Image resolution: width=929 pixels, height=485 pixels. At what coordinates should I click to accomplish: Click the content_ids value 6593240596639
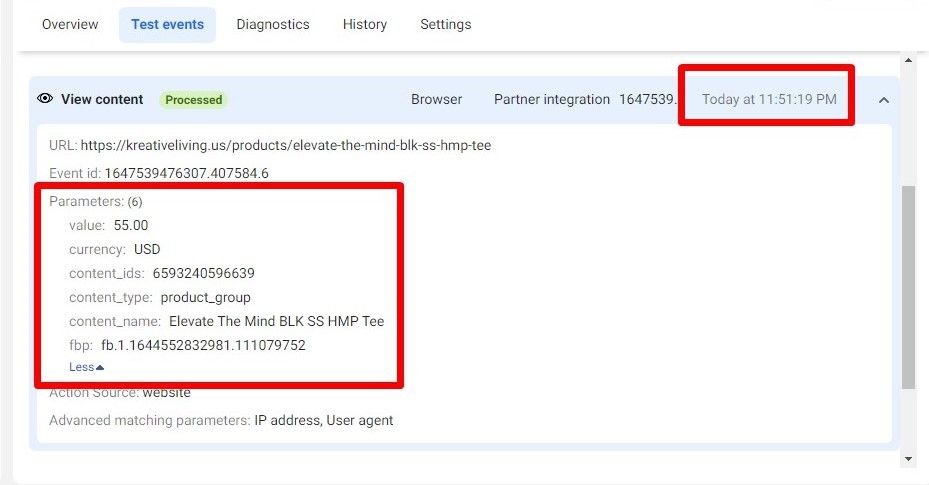(x=204, y=273)
